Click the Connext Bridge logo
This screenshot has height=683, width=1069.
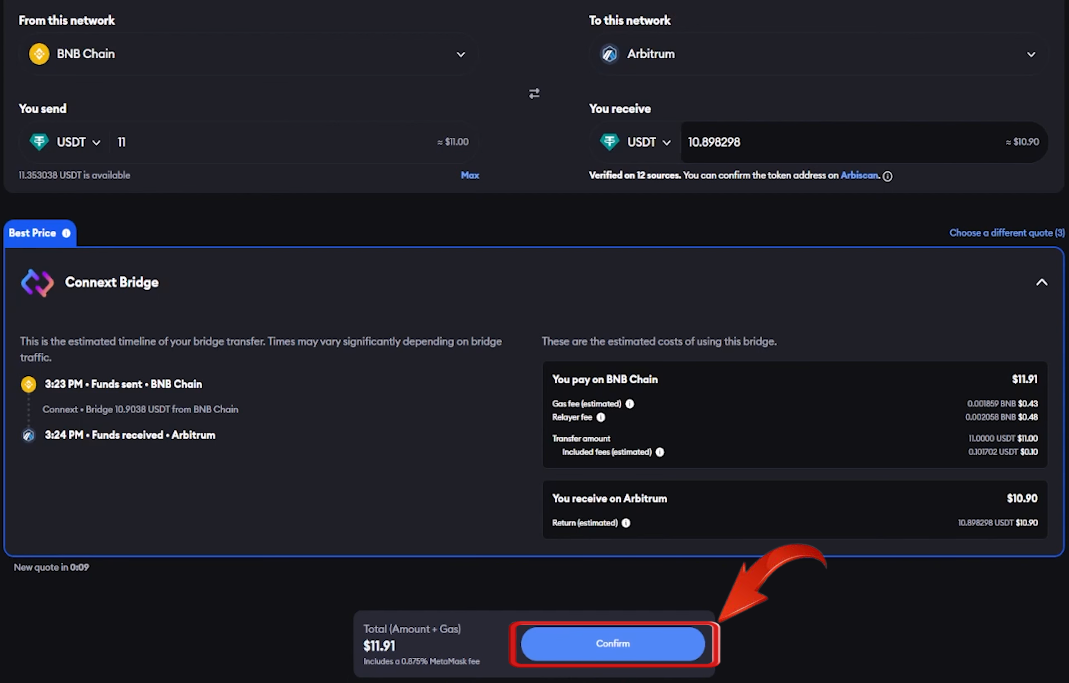click(36, 282)
